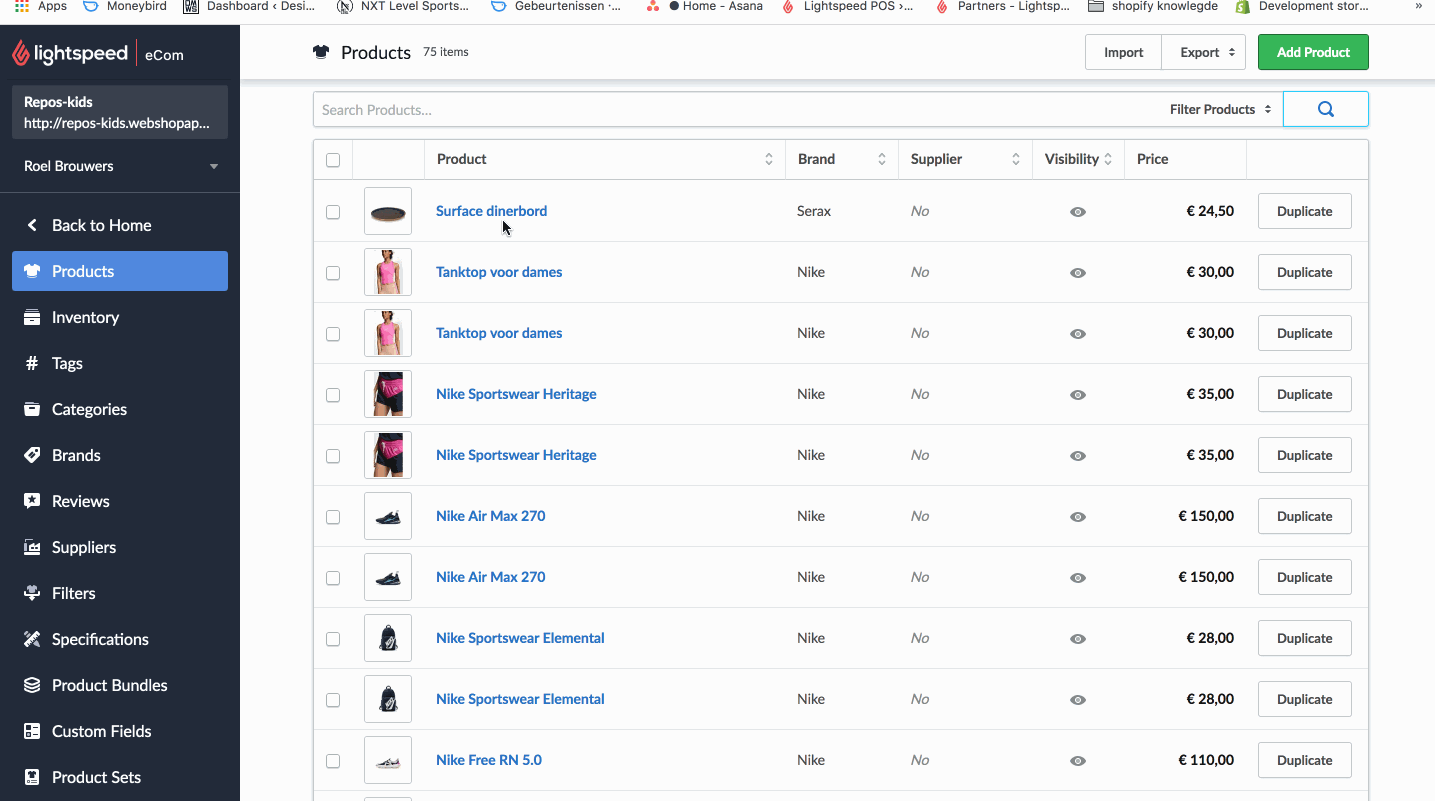This screenshot has height=801, width=1435.
Task: Open the NXT Level Sports bookmark
Action: pos(403,6)
